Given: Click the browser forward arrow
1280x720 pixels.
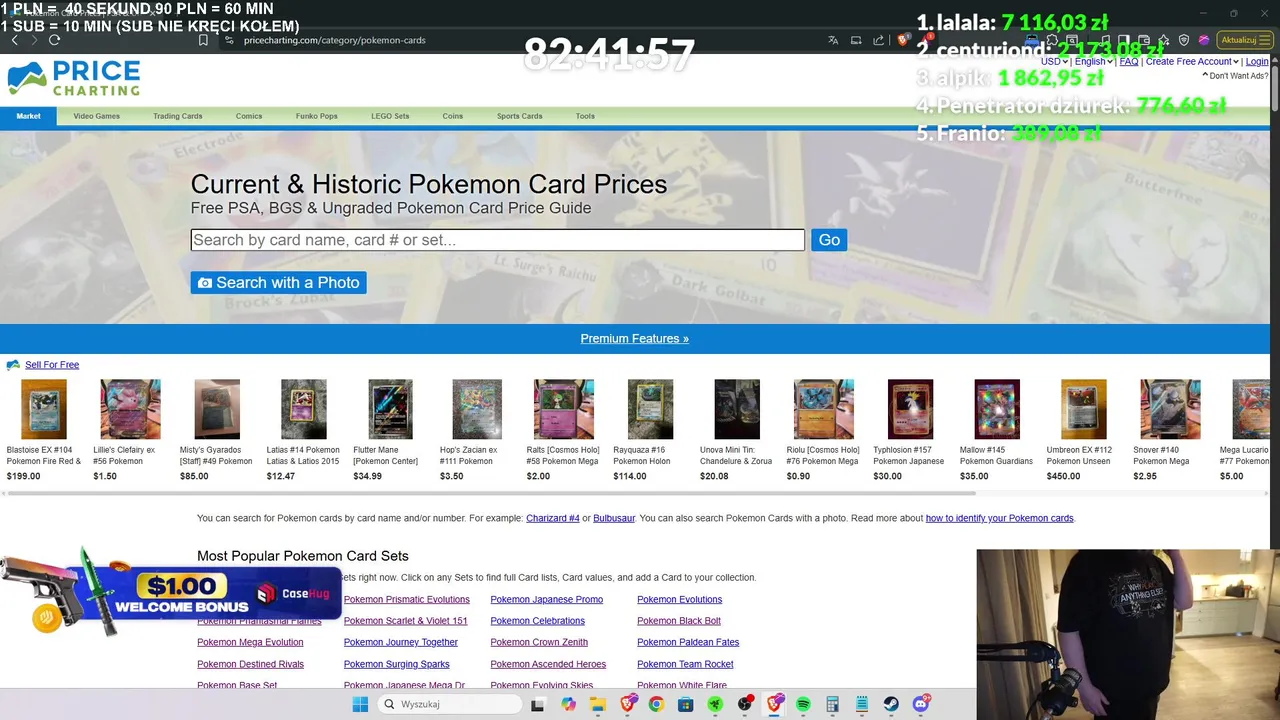Looking at the screenshot, I should point(34,40).
